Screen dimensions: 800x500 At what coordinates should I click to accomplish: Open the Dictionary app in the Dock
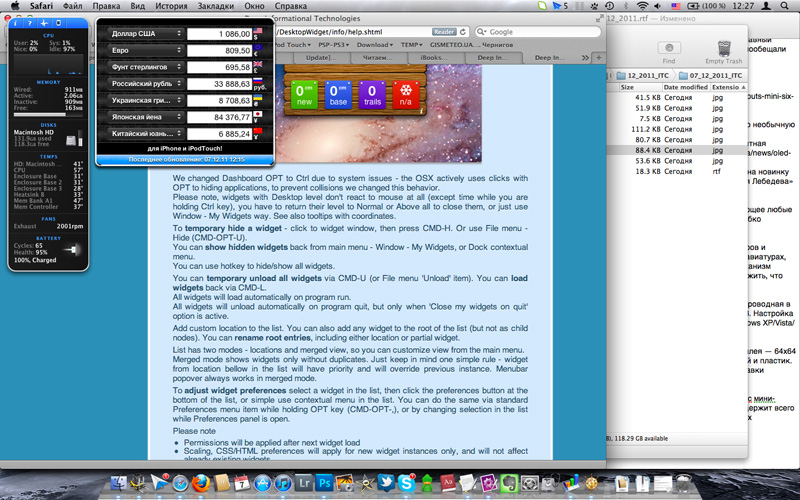(x=447, y=482)
